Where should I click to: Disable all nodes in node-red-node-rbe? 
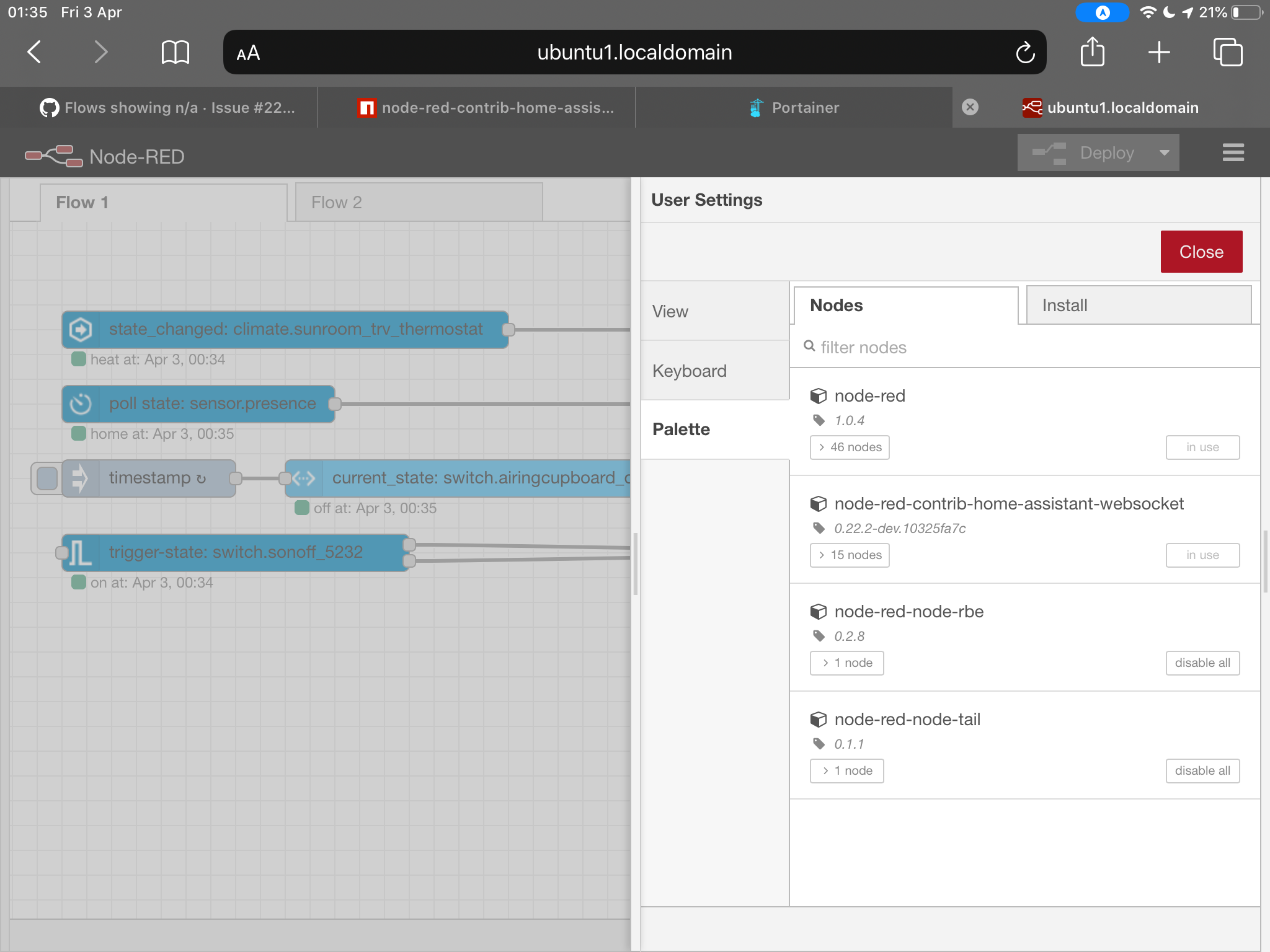(x=1202, y=663)
